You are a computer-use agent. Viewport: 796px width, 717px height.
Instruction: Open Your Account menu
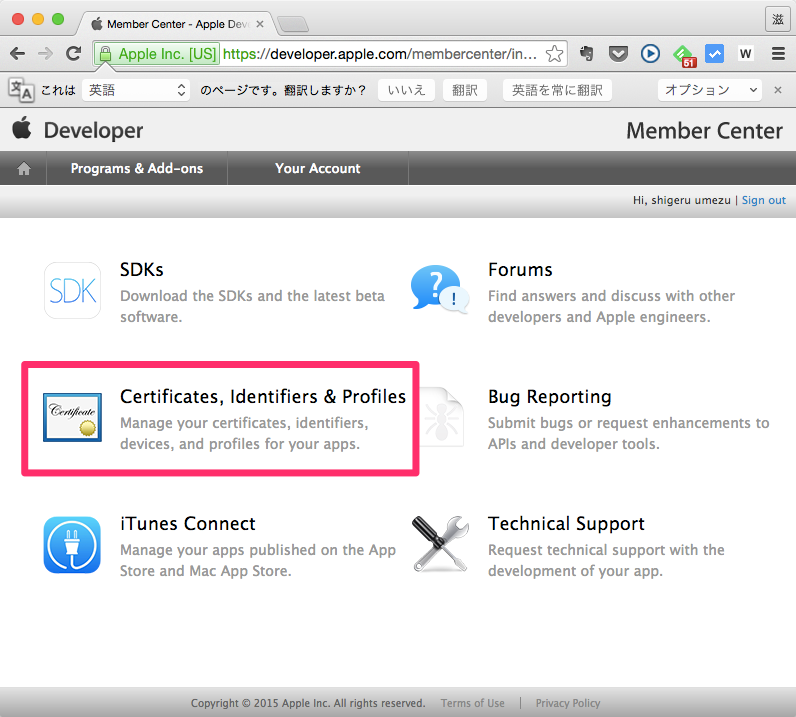tap(317, 169)
